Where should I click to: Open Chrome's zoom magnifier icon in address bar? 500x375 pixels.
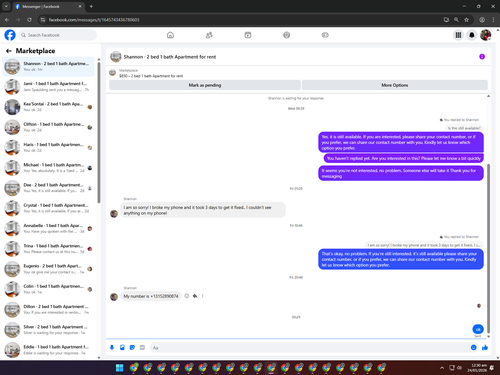click(456, 20)
